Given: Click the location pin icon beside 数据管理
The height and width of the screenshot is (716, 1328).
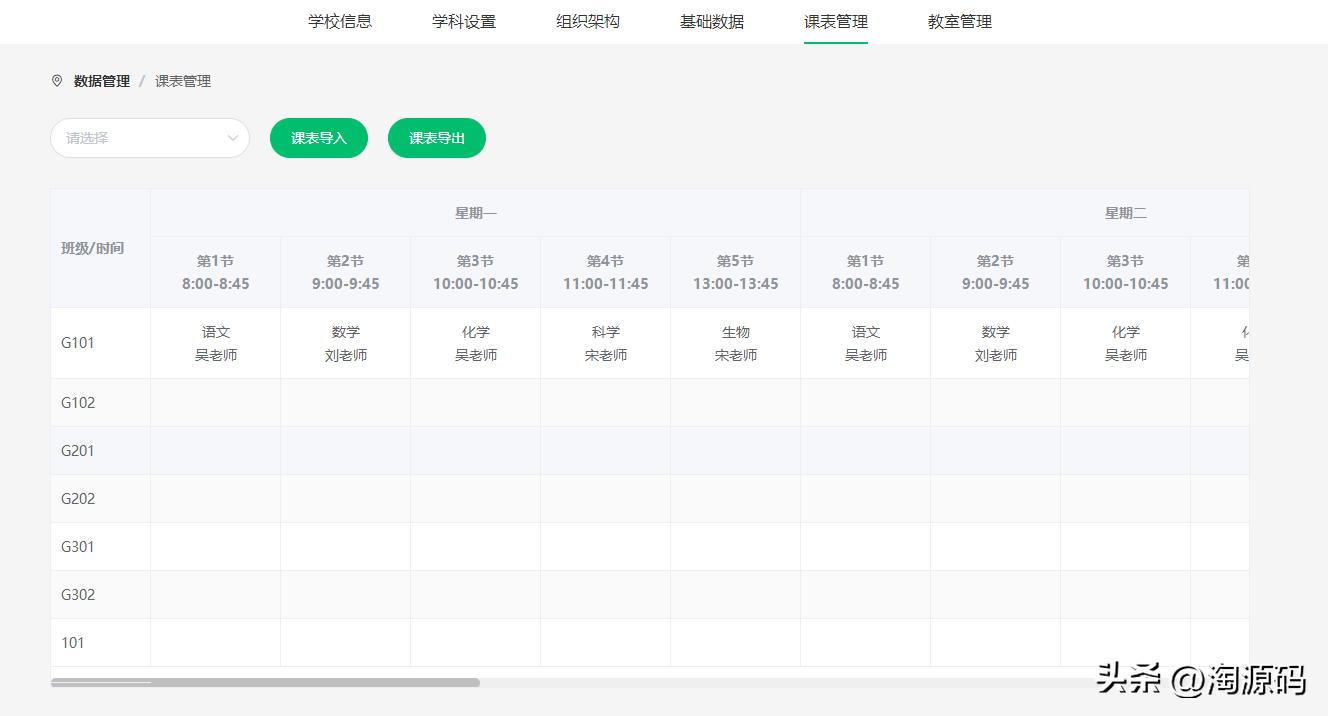Looking at the screenshot, I should 56,81.
